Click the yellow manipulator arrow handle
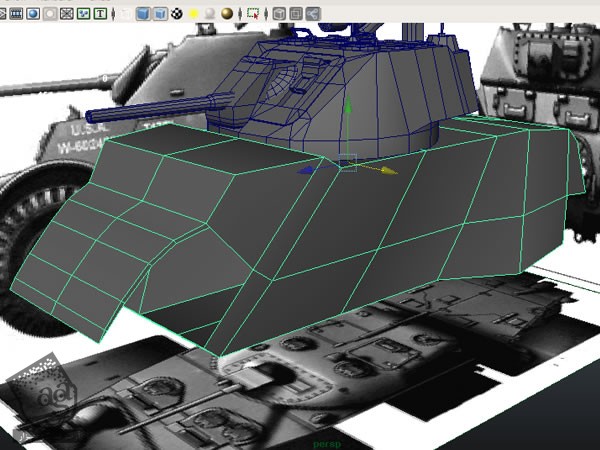Viewport: 600px width, 450px height. point(390,171)
